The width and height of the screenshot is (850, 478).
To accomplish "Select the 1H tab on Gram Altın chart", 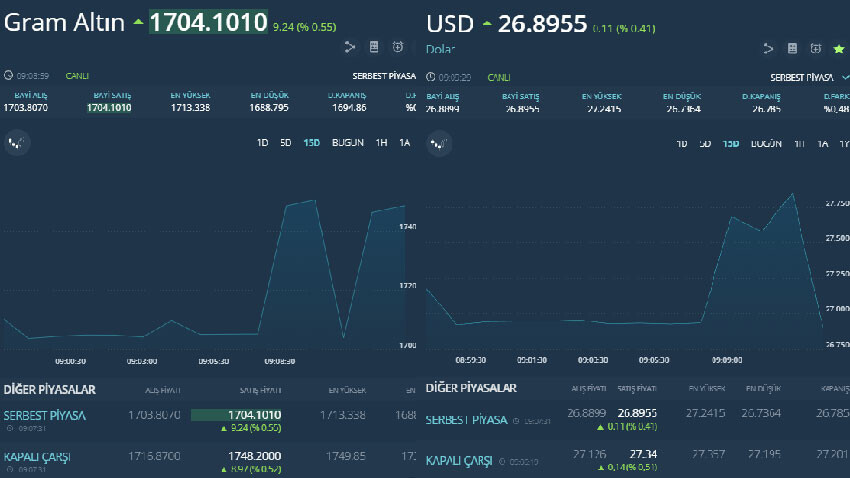I will point(381,143).
